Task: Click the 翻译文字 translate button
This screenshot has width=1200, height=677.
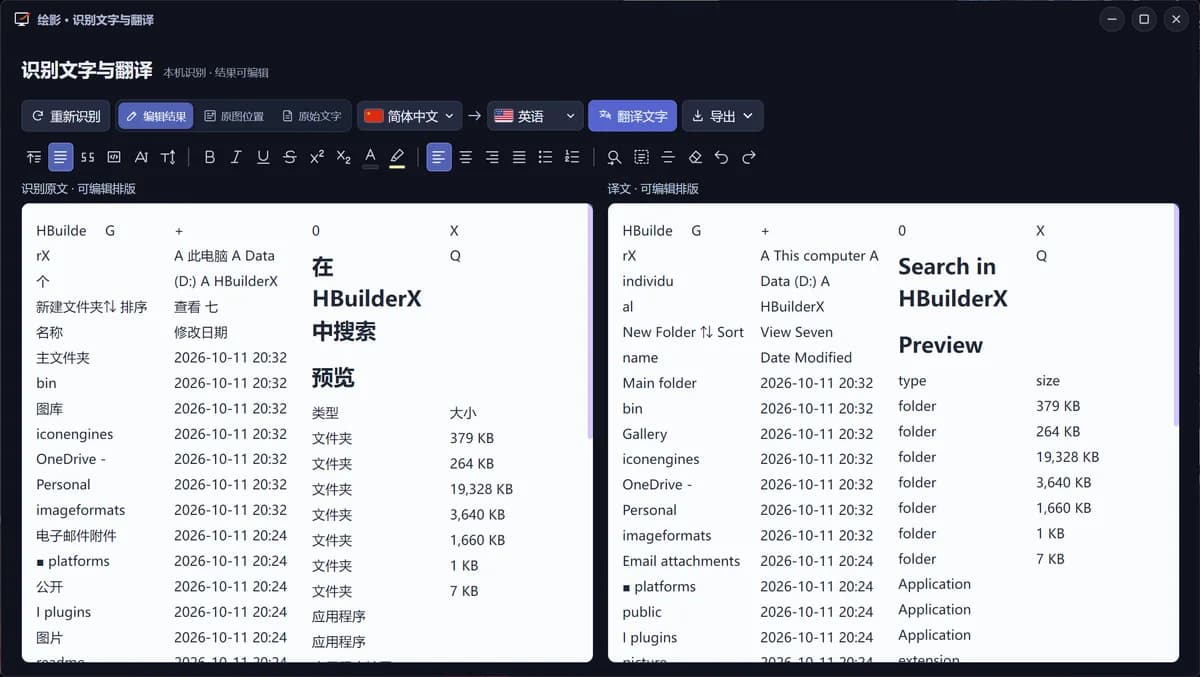Action: point(632,116)
